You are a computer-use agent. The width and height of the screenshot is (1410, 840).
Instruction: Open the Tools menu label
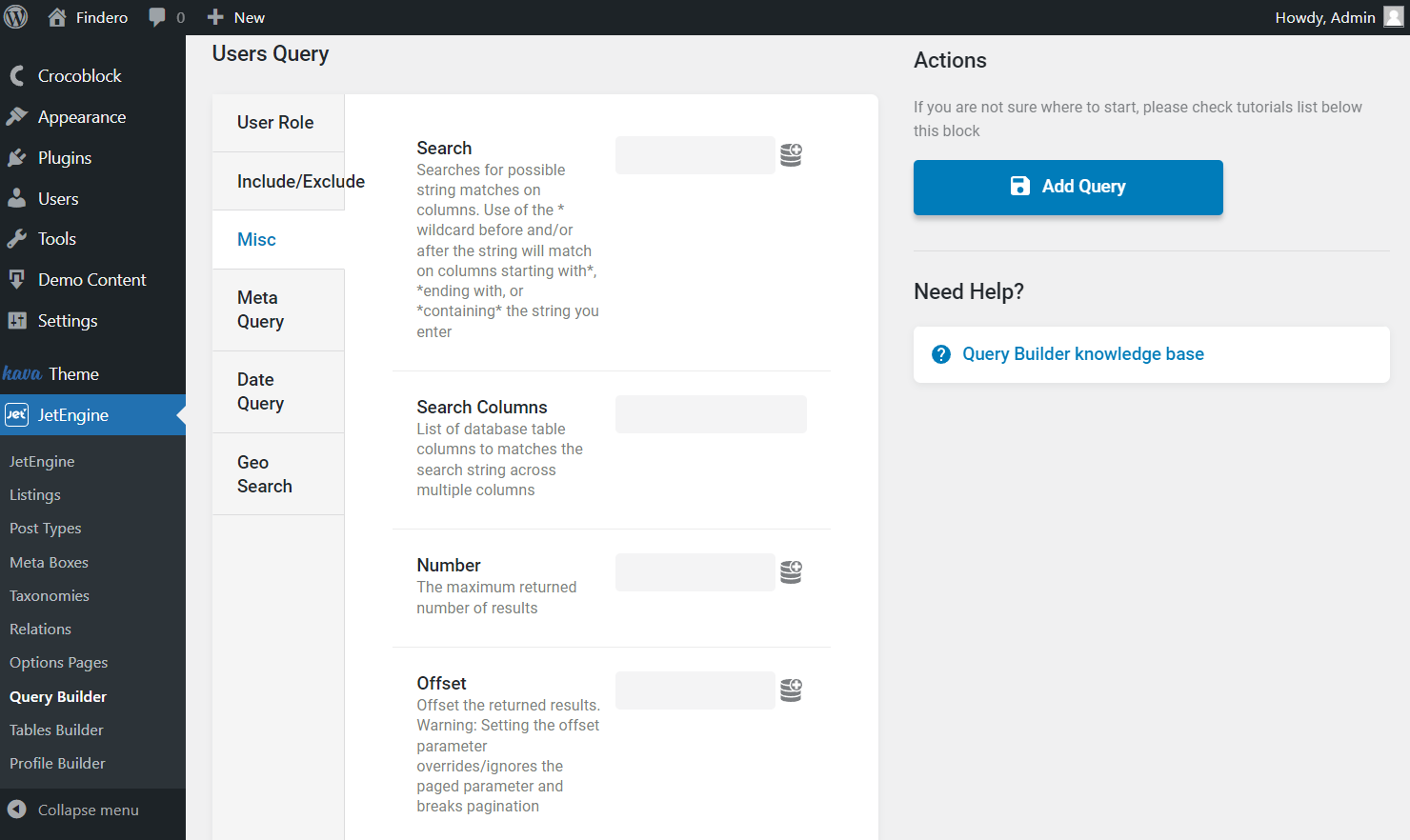click(x=57, y=238)
